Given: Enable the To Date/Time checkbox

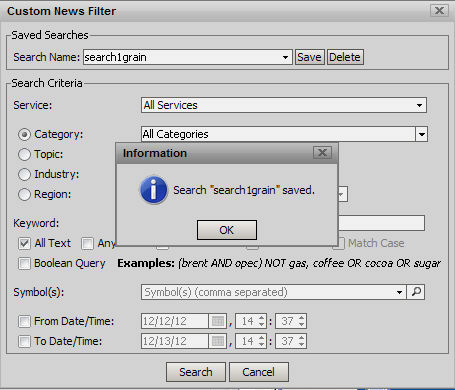Looking at the screenshot, I should click(x=24, y=341).
